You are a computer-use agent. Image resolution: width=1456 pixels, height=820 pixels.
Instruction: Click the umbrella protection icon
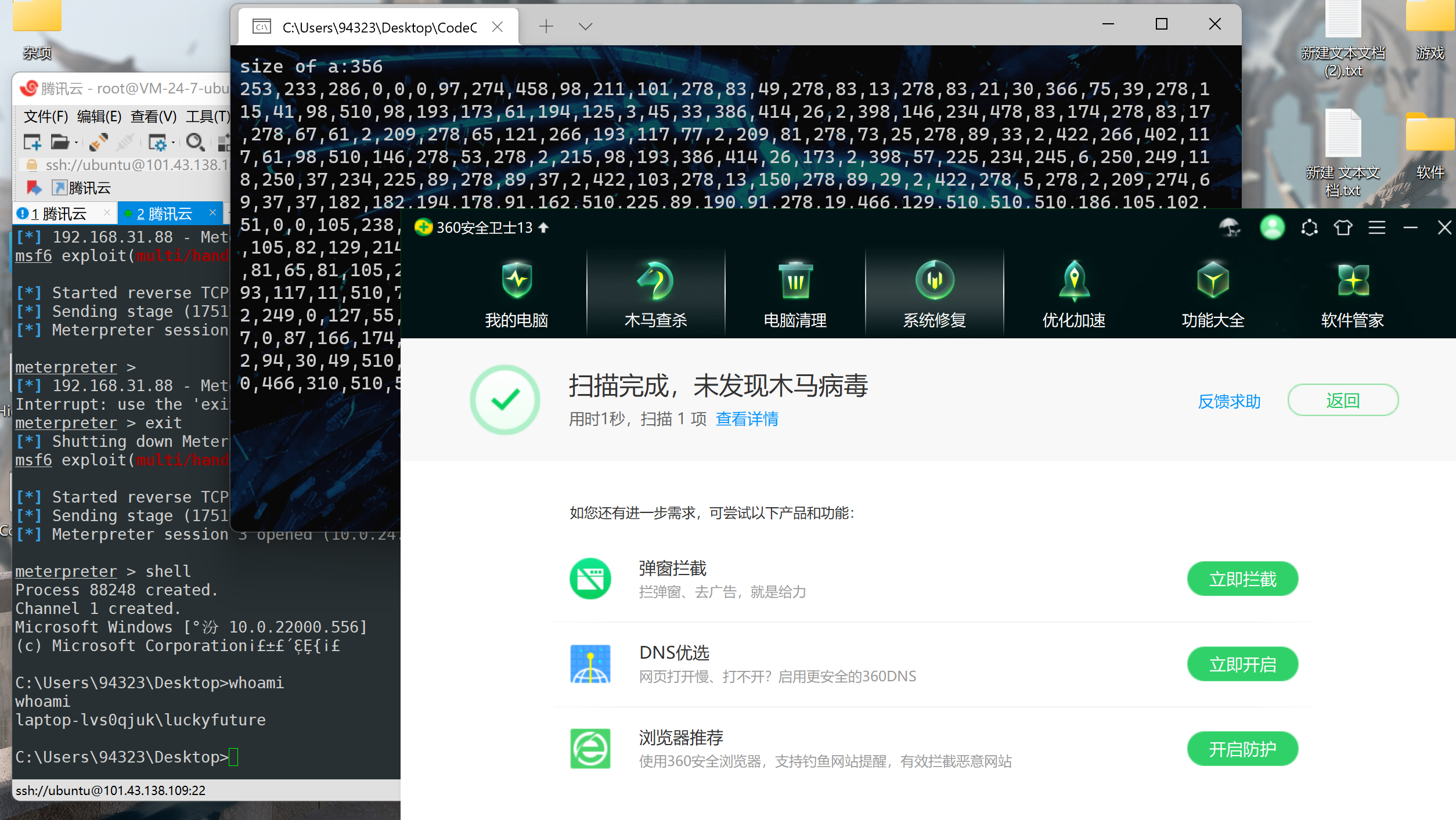point(1229,227)
